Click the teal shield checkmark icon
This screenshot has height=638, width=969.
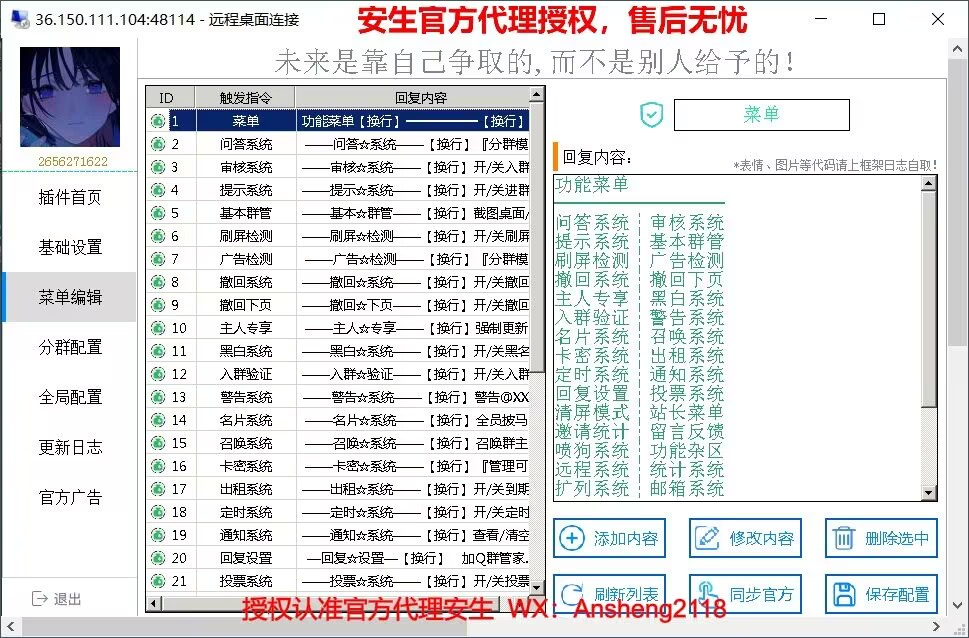click(x=651, y=115)
